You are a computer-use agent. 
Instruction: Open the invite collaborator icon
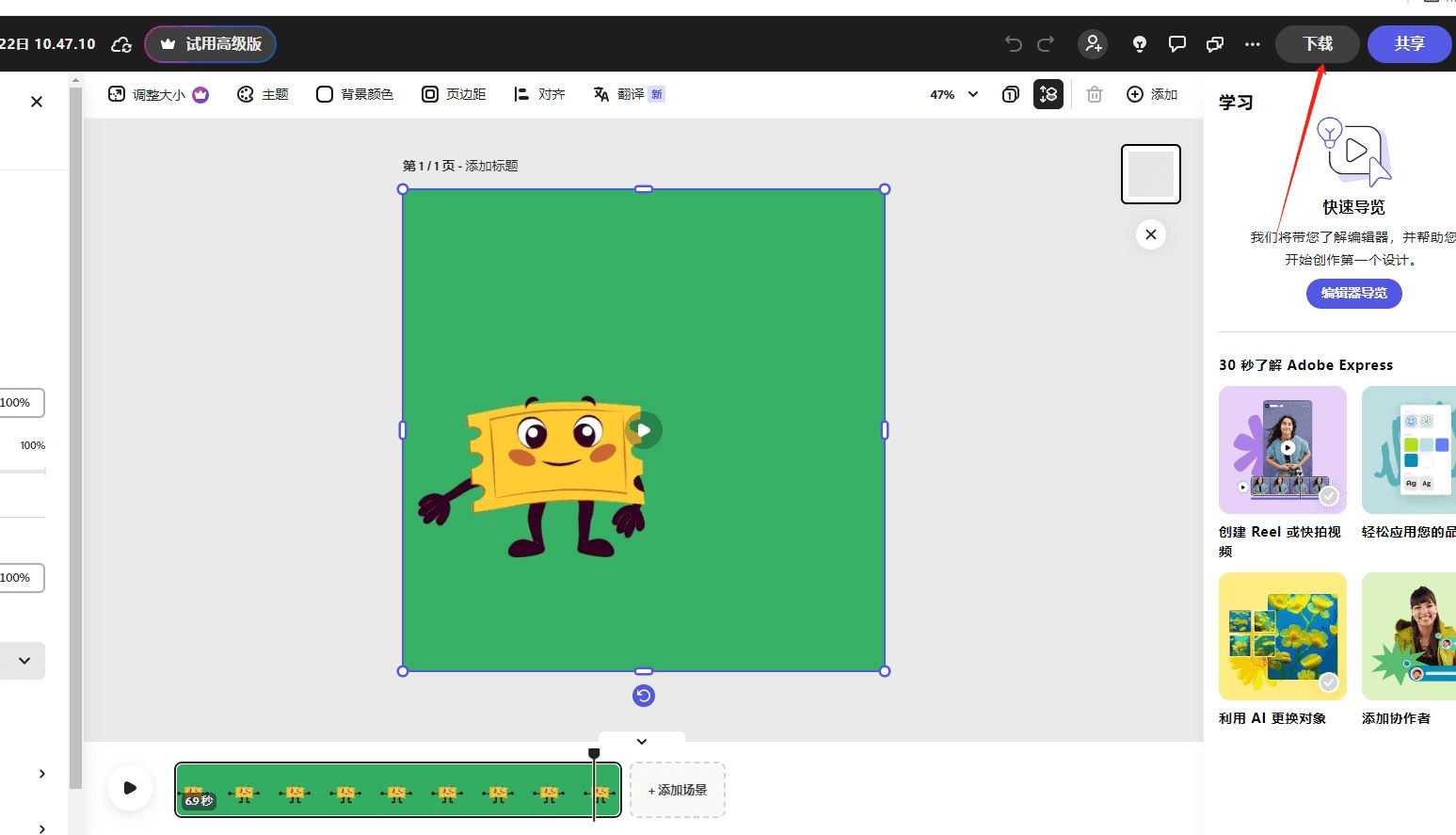pos(1093,43)
